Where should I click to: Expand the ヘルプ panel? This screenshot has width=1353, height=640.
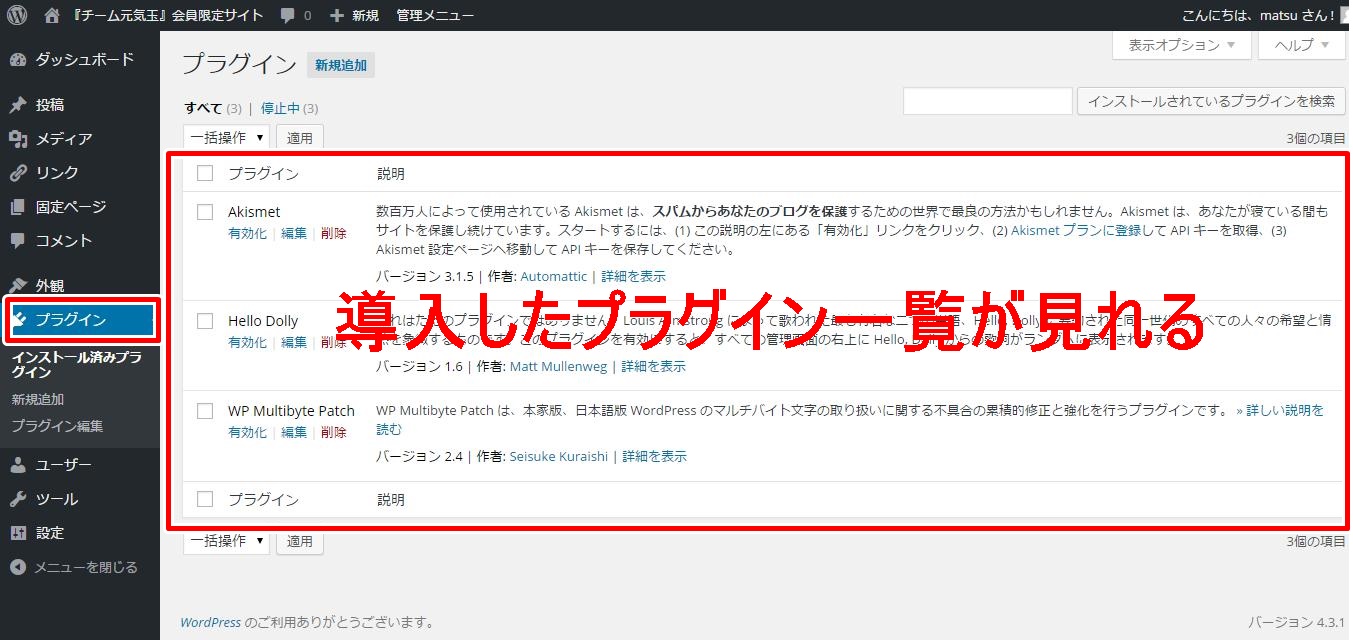(1301, 45)
